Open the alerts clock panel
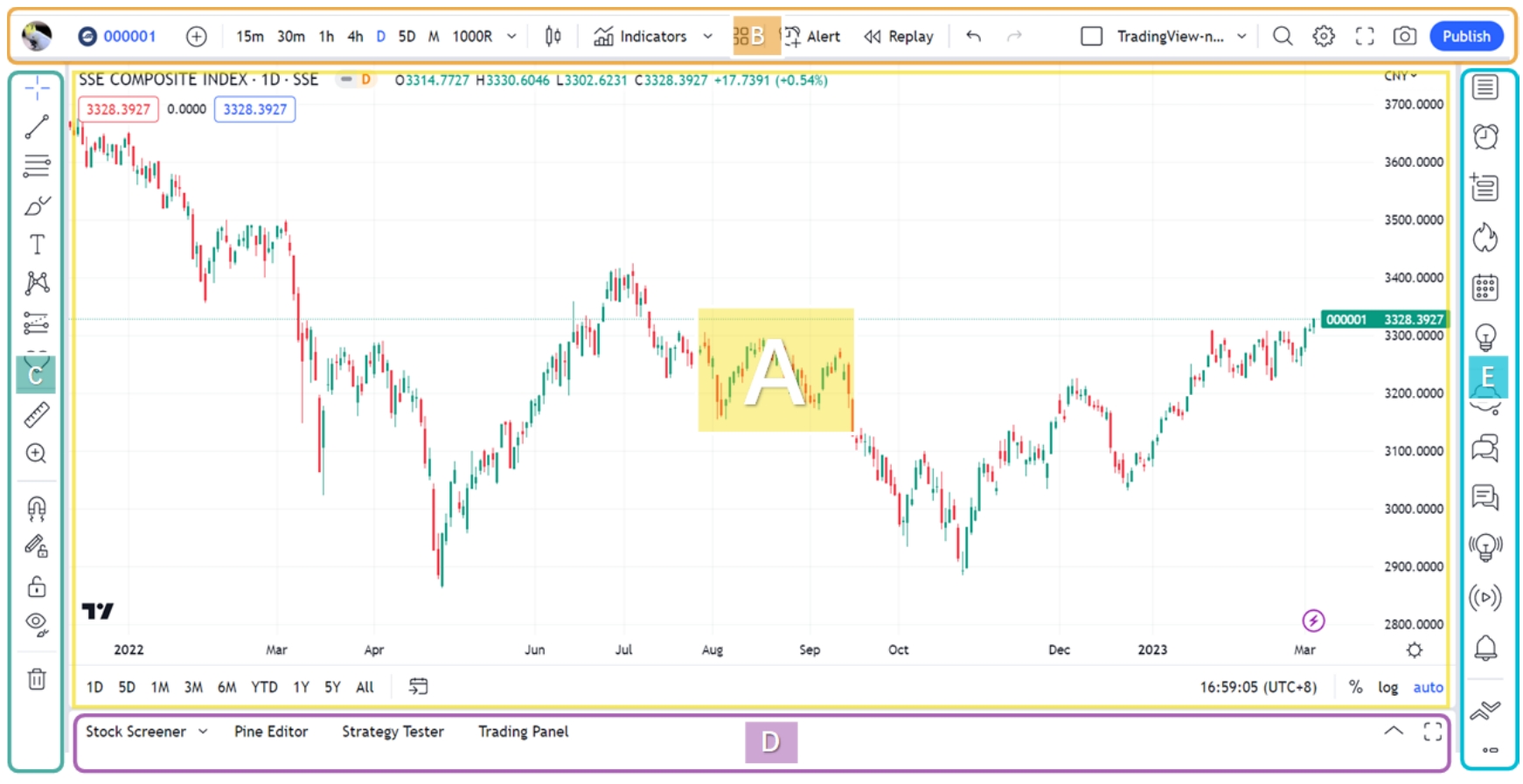Screen dimensions: 1523x784 pos(1485,136)
